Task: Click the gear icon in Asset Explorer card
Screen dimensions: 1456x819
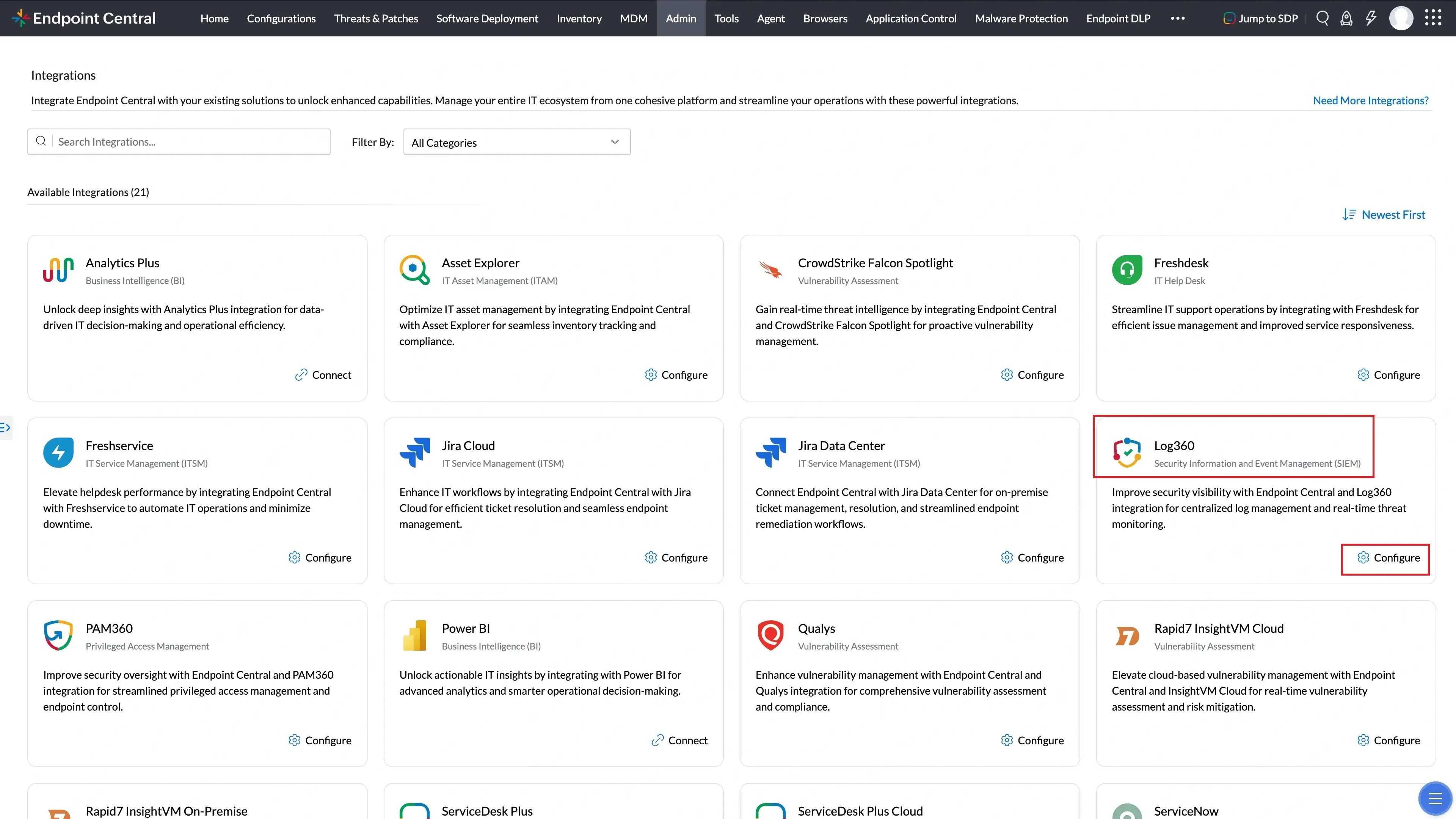Action: [651, 375]
